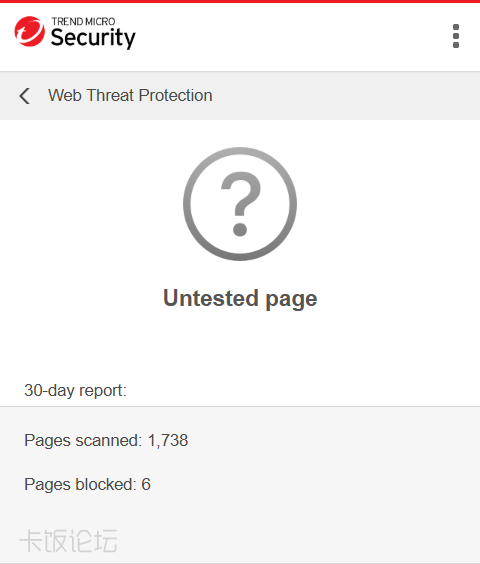Open the three-dot more options menu
The image size is (480, 564).
pos(456,36)
